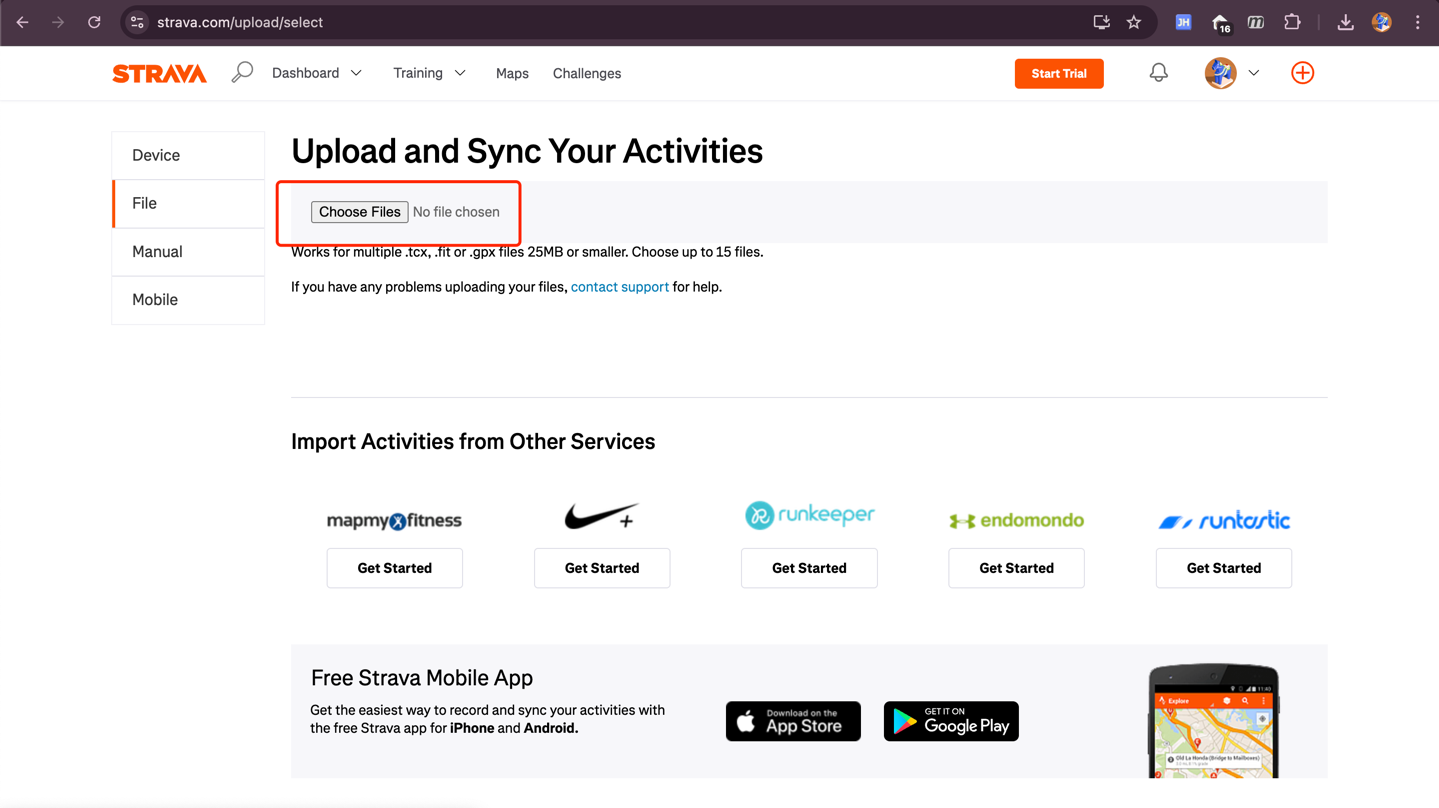Click the orange plus upload icon

(1302, 73)
